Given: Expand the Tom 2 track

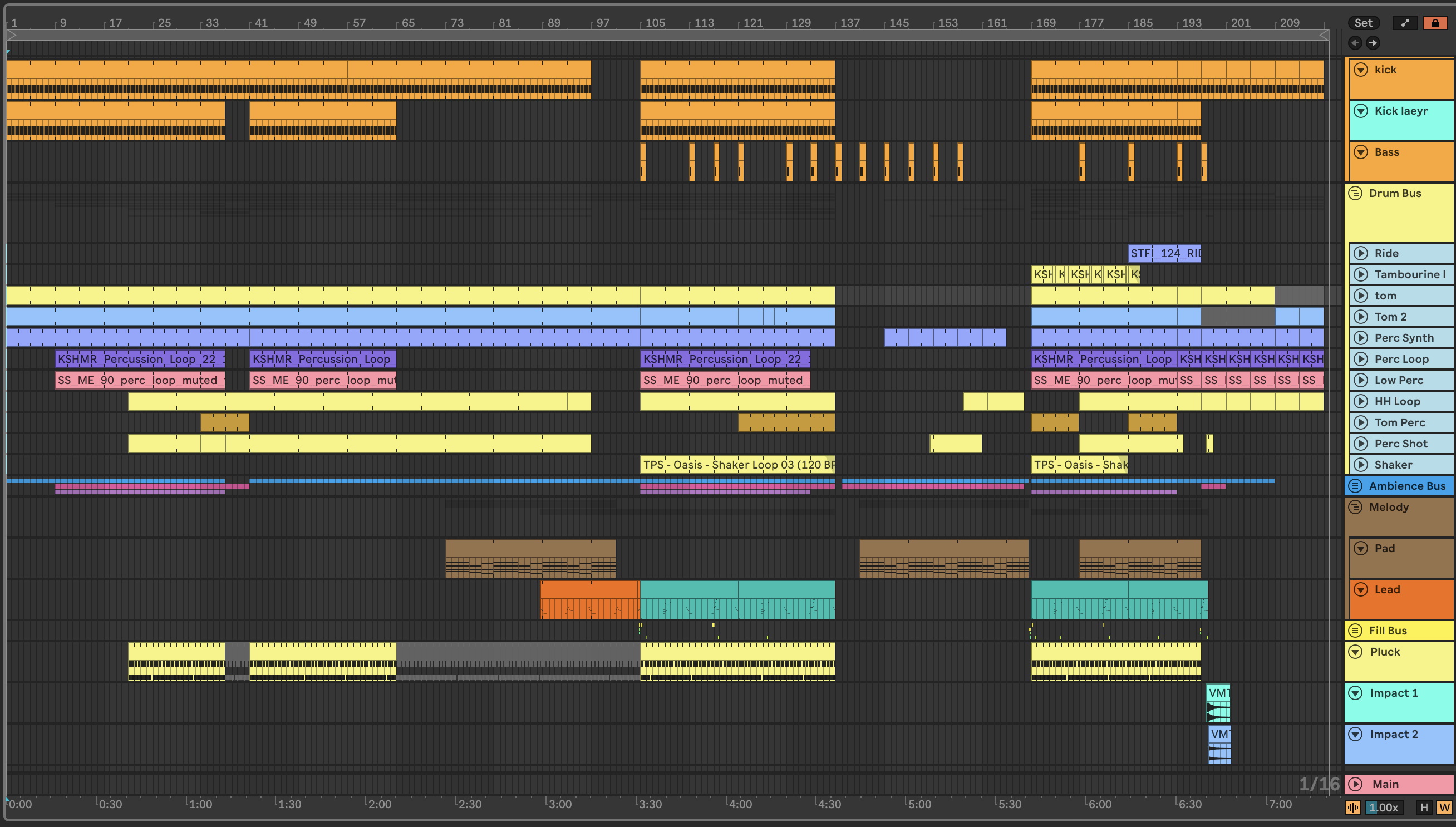Looking at the screenshot, I should [1361, 316].
